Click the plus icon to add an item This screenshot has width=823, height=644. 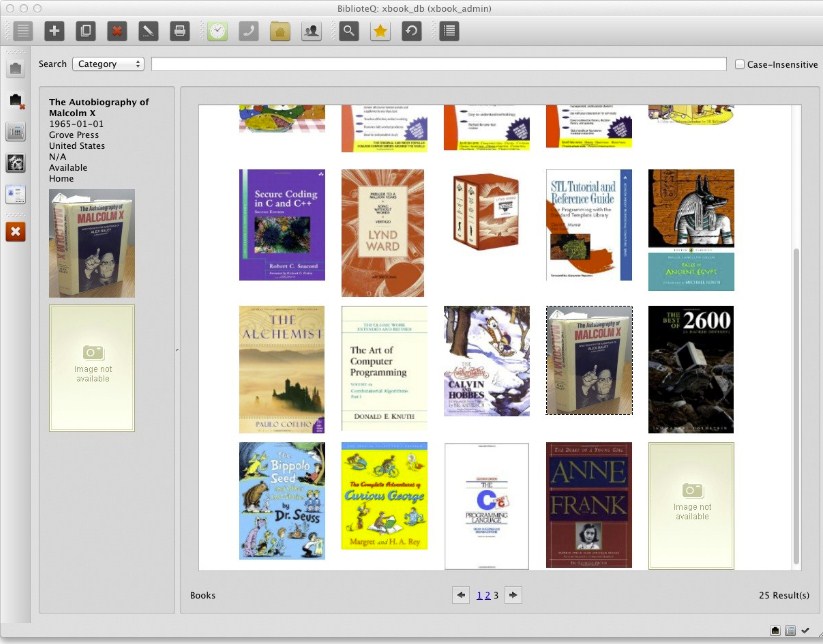point(54,31)
